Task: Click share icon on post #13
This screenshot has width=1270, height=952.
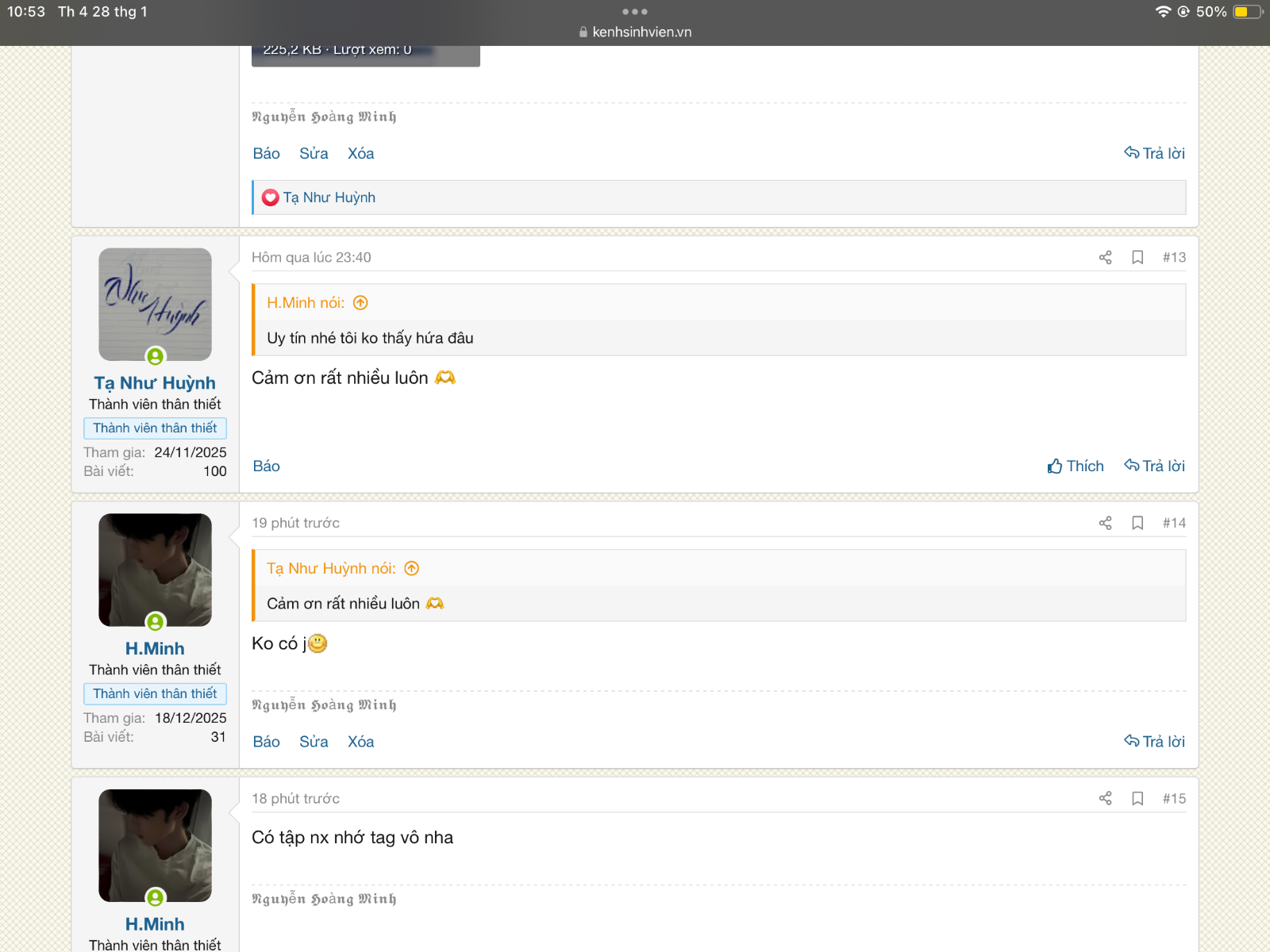Action: 1105,257
